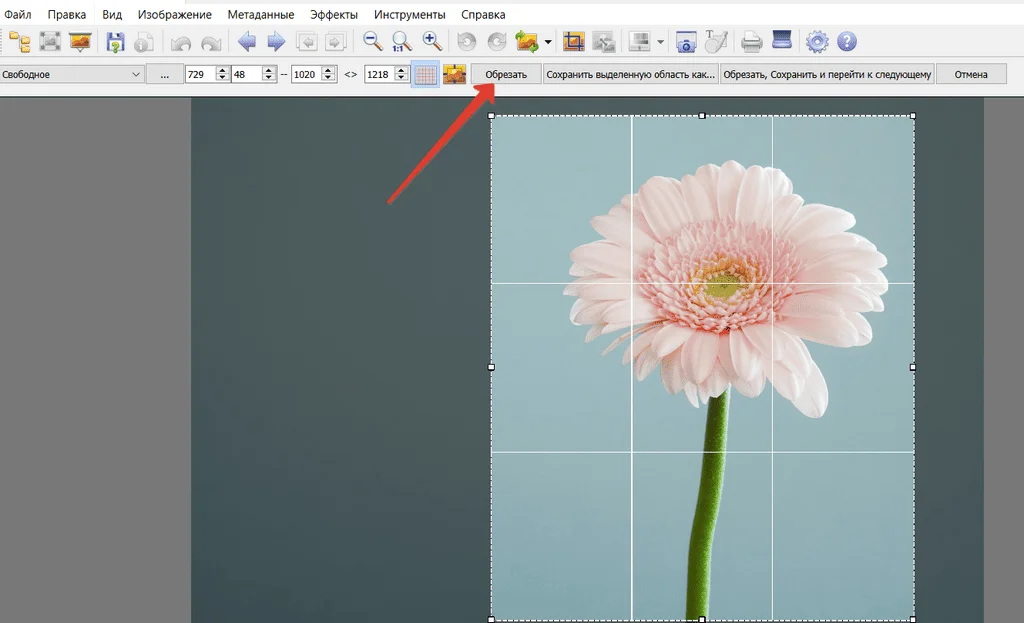Go to the previous image arrow
Screen dimensions: 1024x623
click(x=246, y=42)
